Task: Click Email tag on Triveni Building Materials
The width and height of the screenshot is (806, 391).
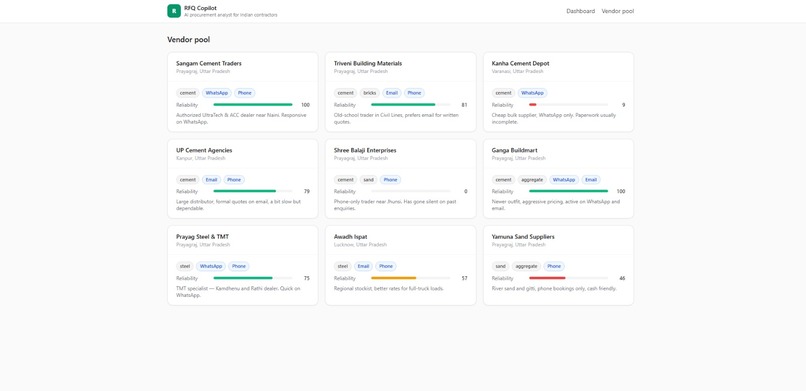Action: 392,93
